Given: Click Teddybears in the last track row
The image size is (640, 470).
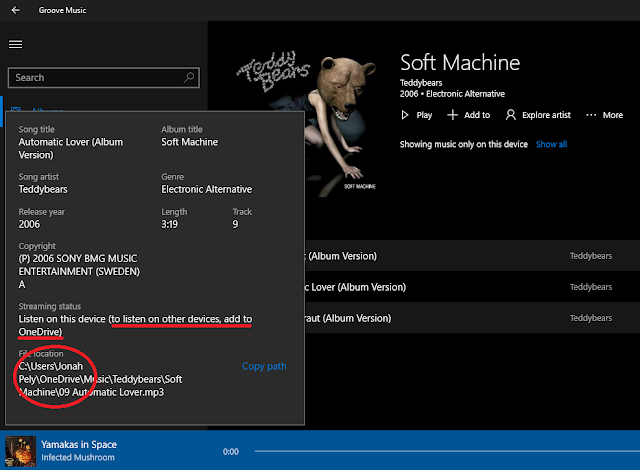Looking at the screenshot, I should pos(591,318).
